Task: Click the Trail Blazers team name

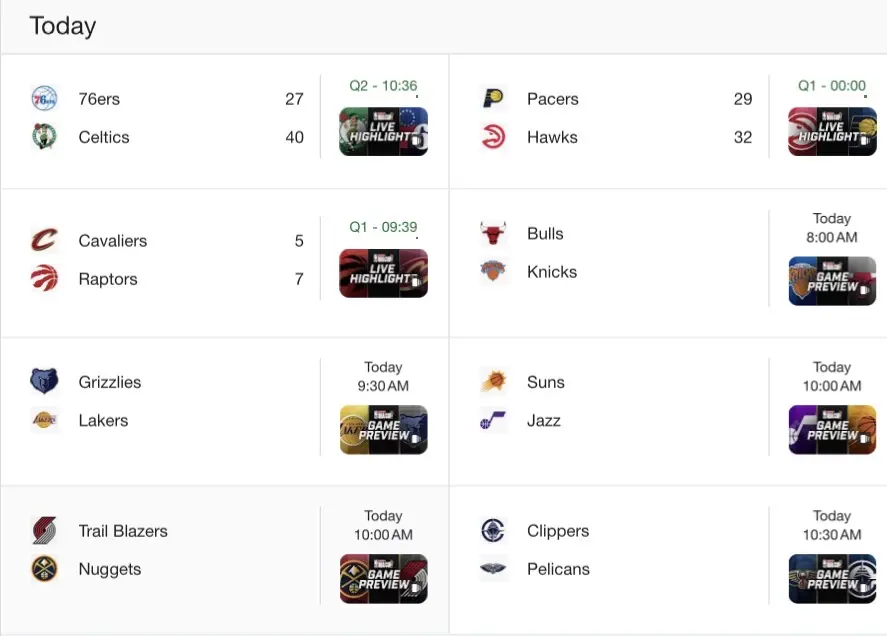Action: point(123,531)
